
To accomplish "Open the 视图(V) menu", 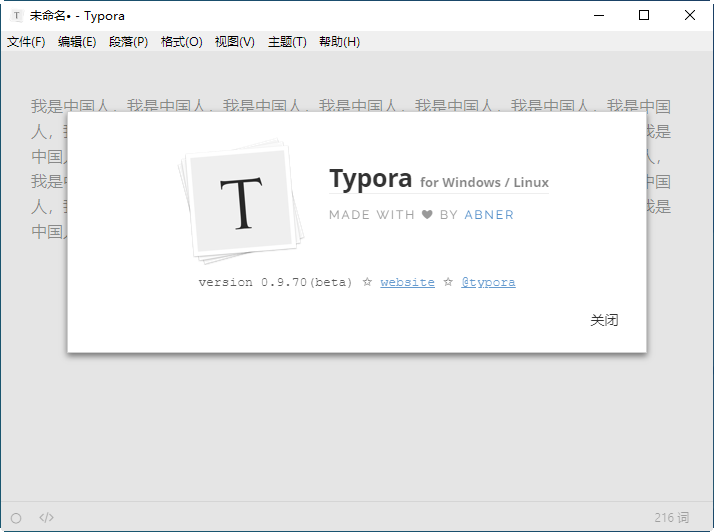I will click(x=235, y=42).
